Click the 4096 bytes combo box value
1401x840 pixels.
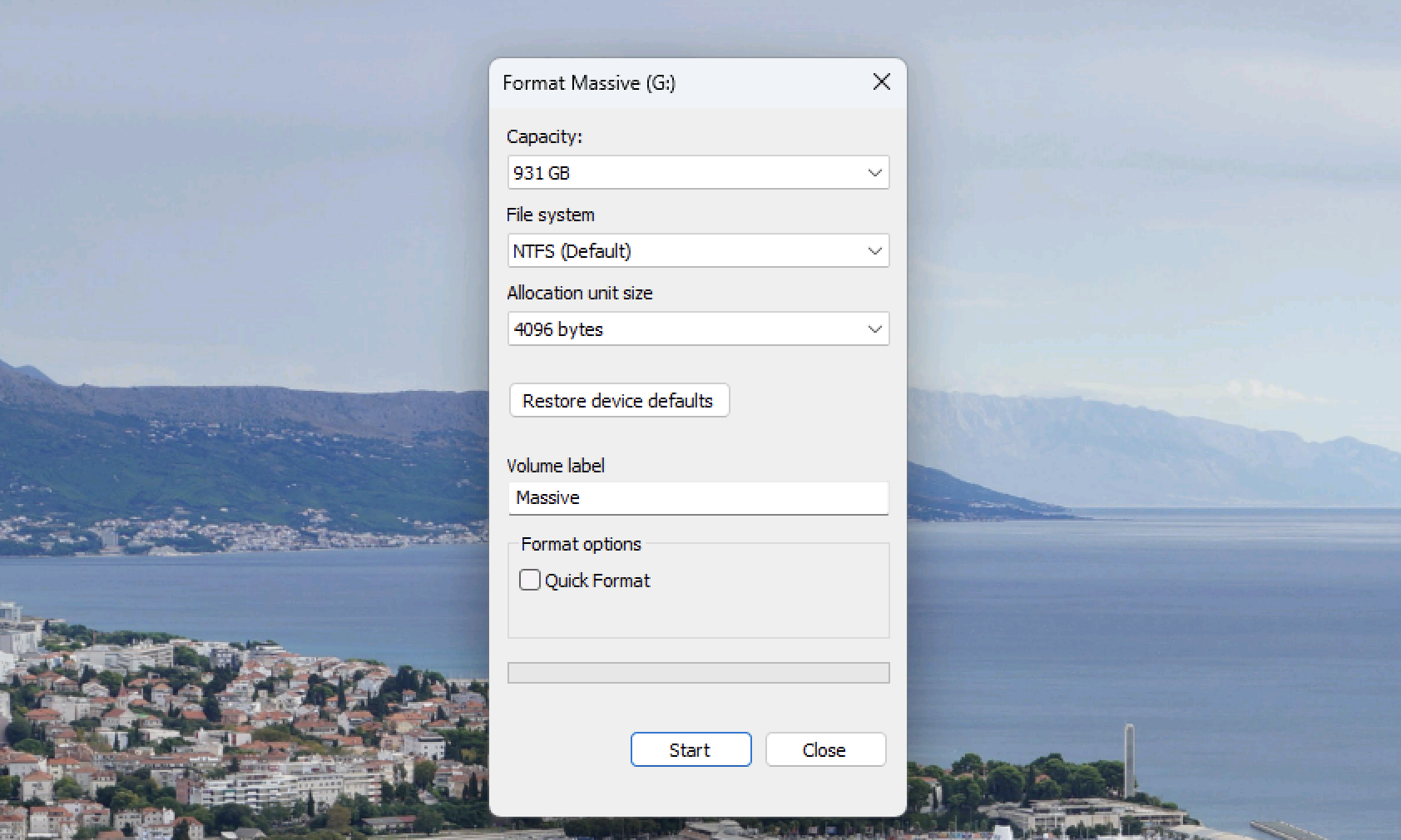point(558,329)
